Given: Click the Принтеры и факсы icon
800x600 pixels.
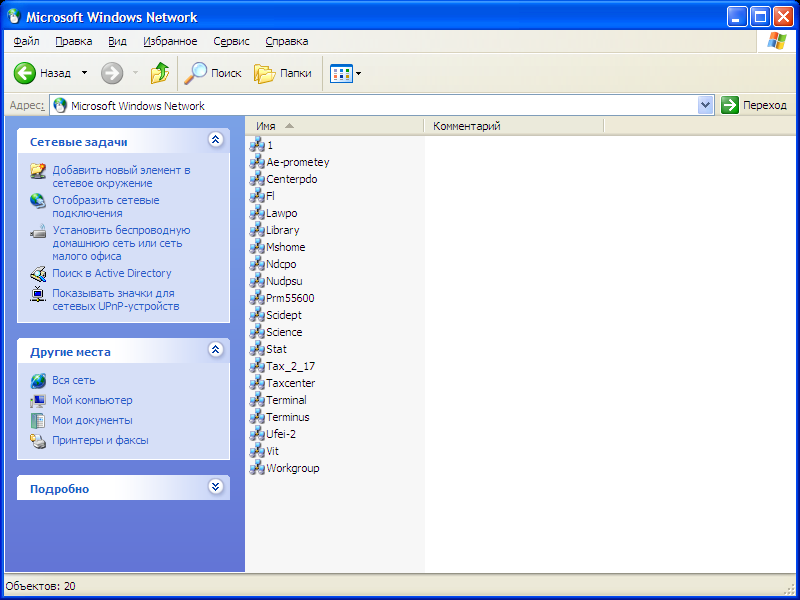Looking at the screenshot, I should coord(38,441).
